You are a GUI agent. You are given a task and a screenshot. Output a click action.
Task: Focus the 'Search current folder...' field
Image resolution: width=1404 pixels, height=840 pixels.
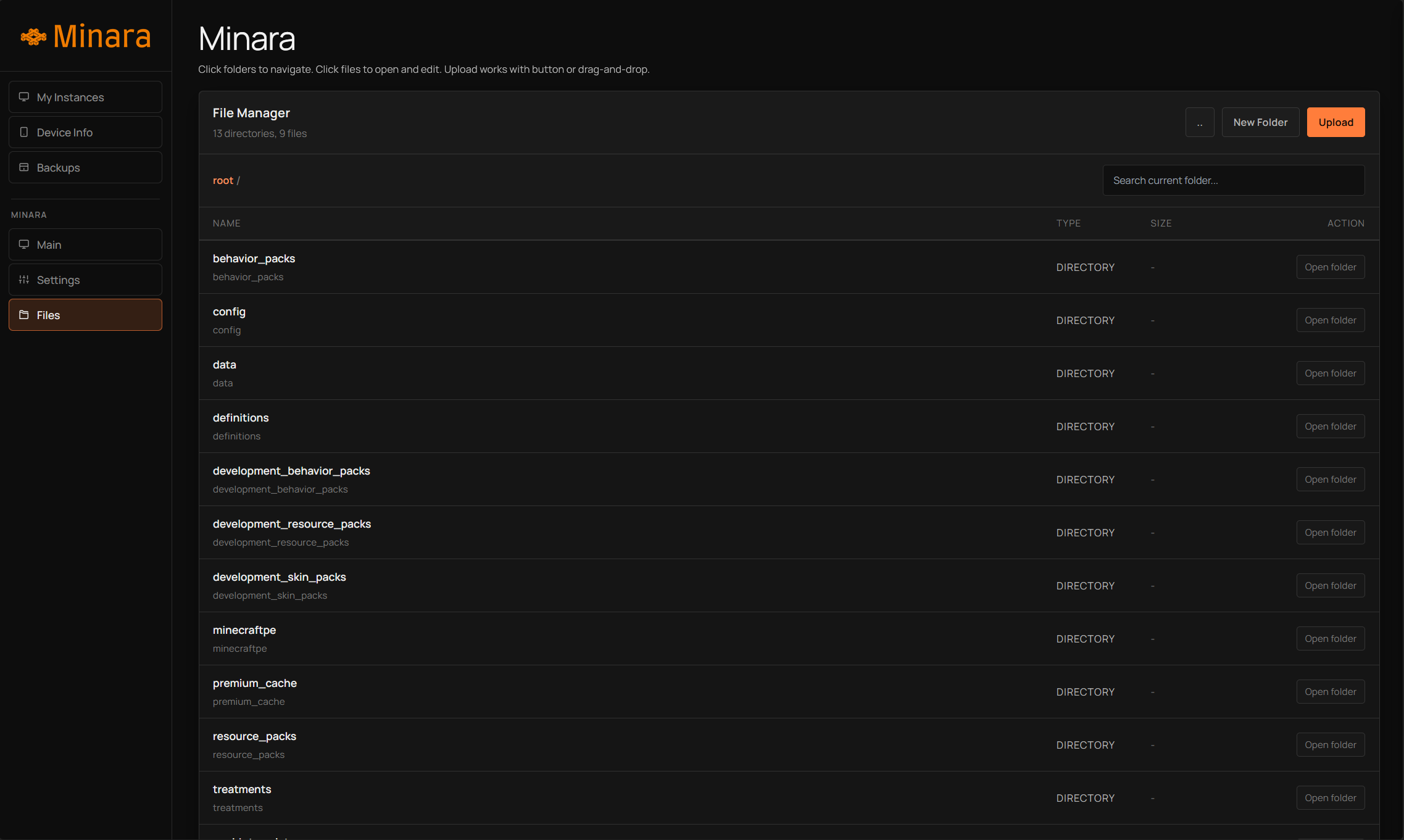(1234, 180)
